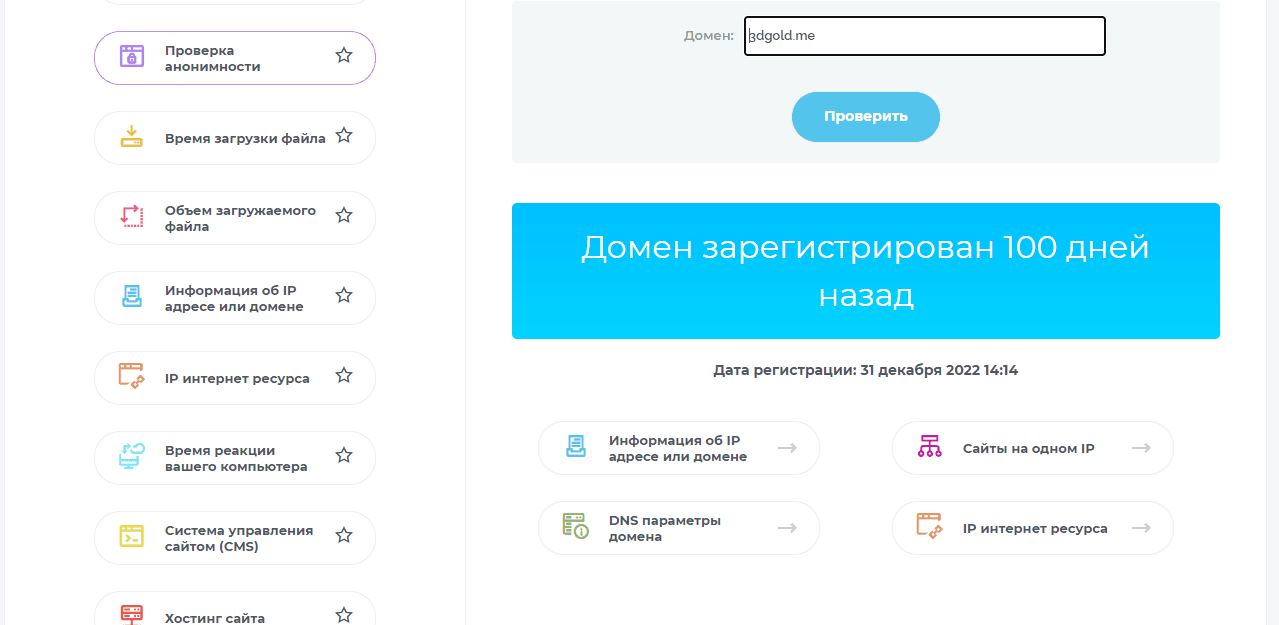Image resolution: width=1279 pixels, height=625 pixels.
Task: Open arrow beside DNS параметры домена
Action: tap(787, 528)
